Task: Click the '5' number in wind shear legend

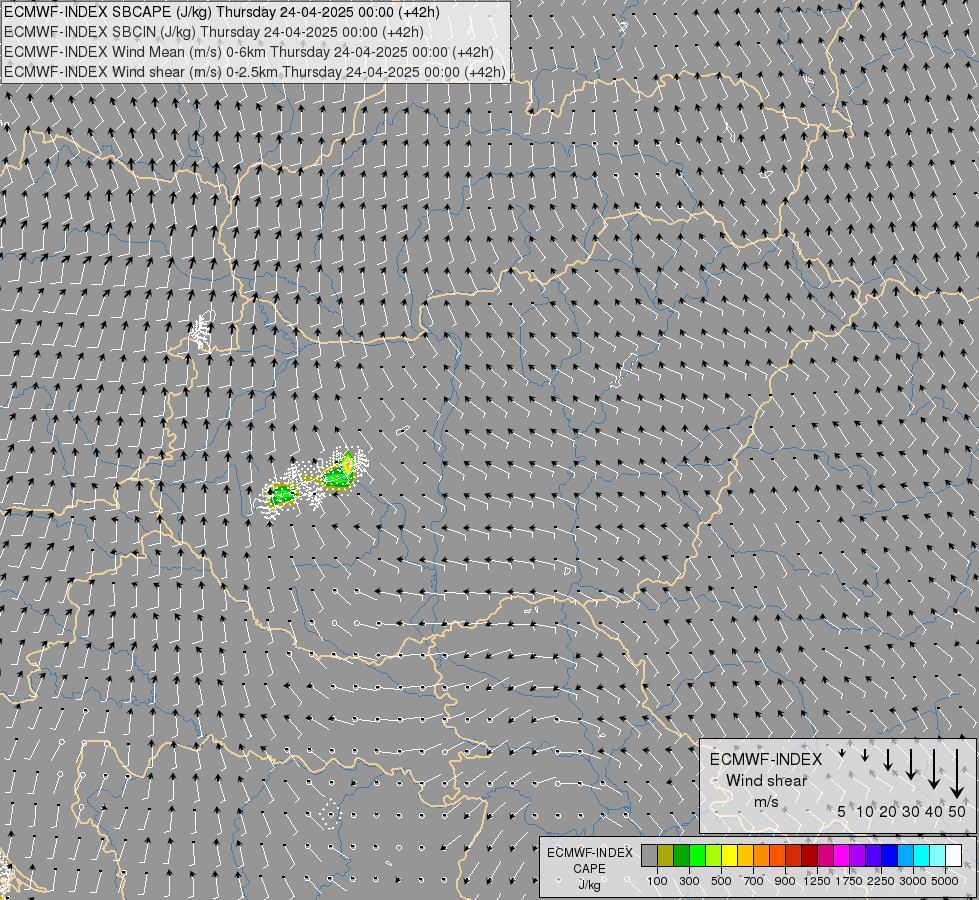Action: tap(842, 811)
